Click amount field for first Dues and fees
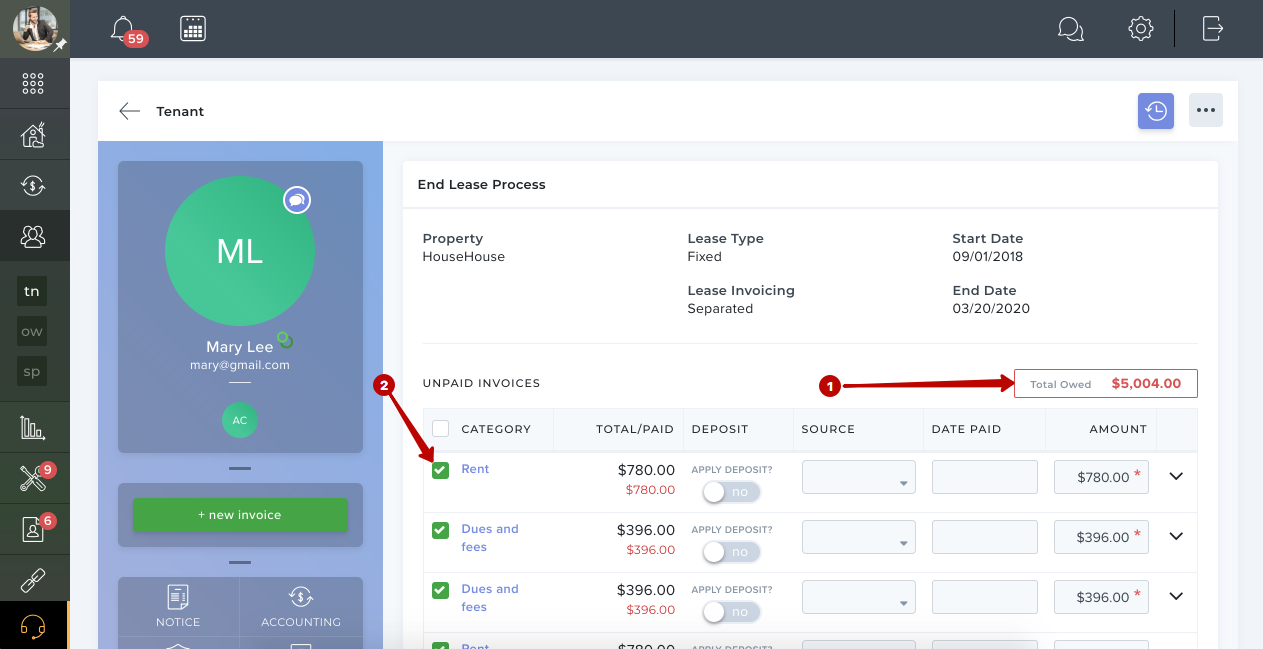1263x649 pixels. click(1101, 537)
